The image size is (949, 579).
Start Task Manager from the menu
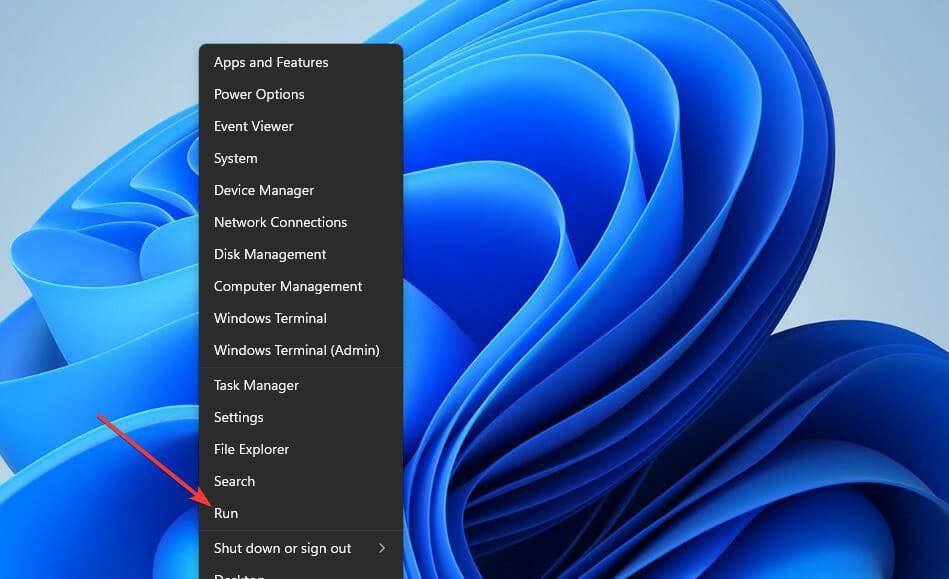256,385
